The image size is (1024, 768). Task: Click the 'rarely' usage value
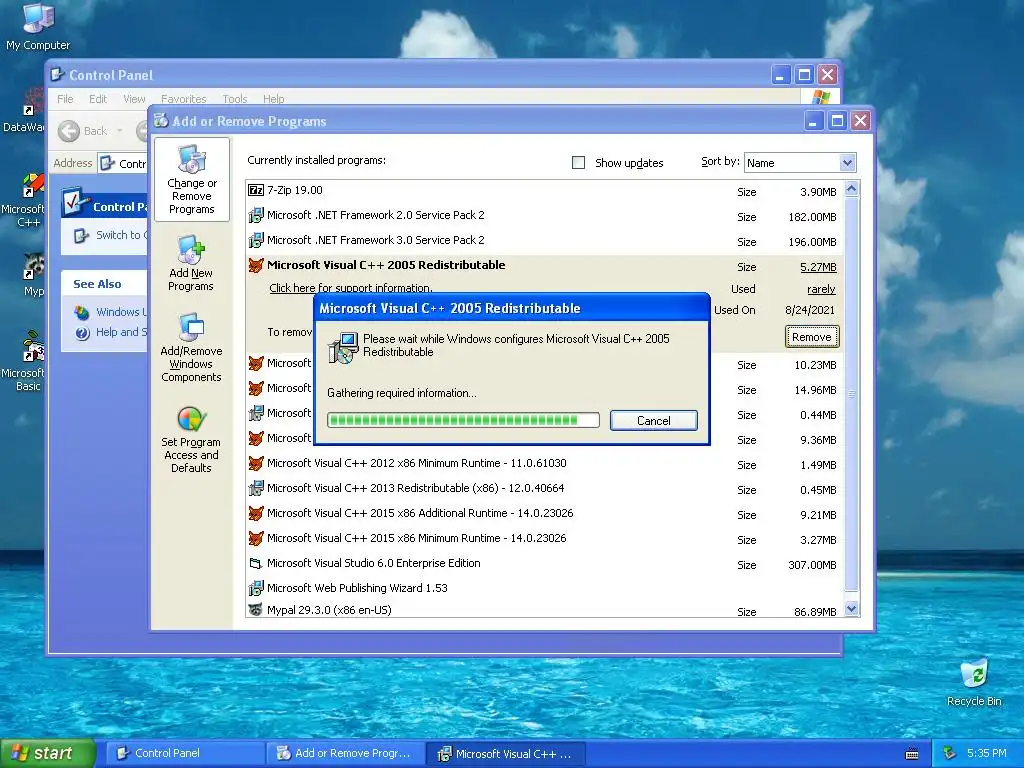[821, 289]
